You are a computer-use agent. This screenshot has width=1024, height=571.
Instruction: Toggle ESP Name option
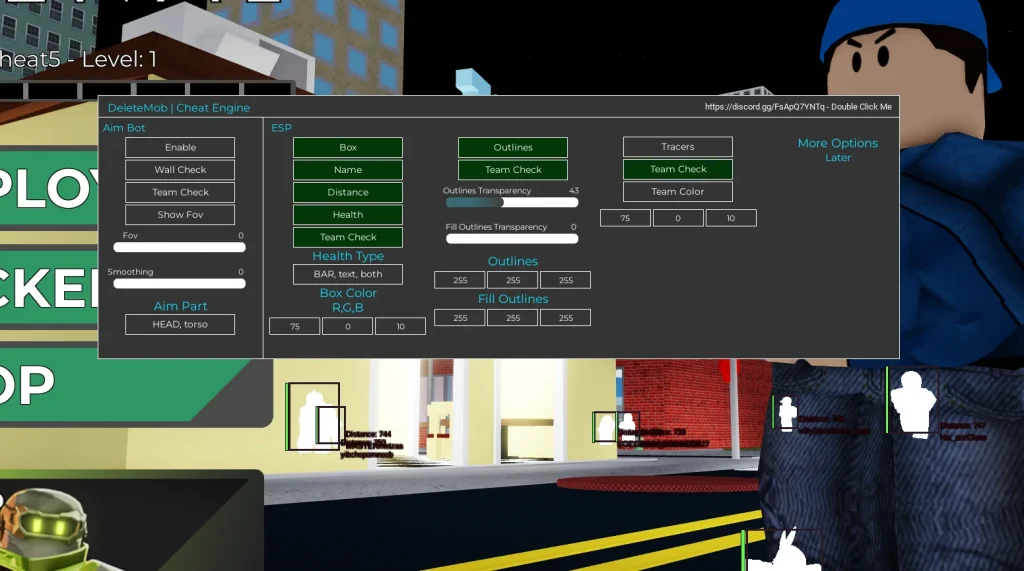click(347, 170)
